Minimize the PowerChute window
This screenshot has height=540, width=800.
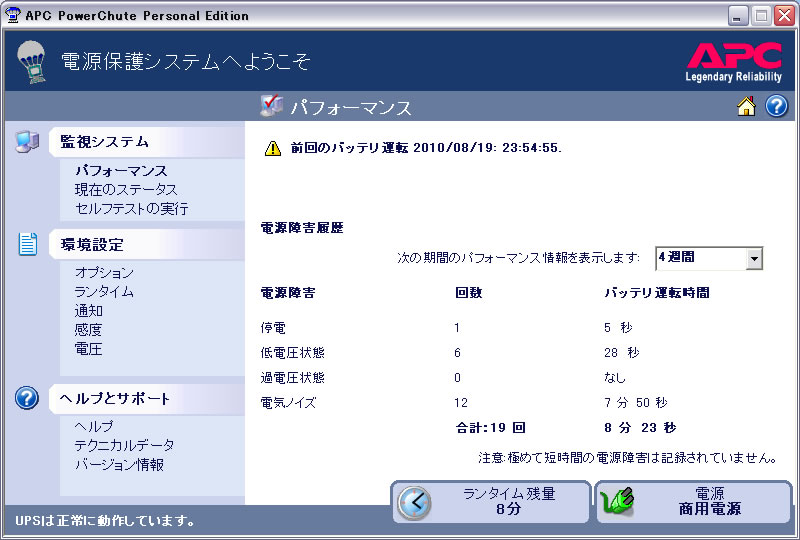coord(737,16)
